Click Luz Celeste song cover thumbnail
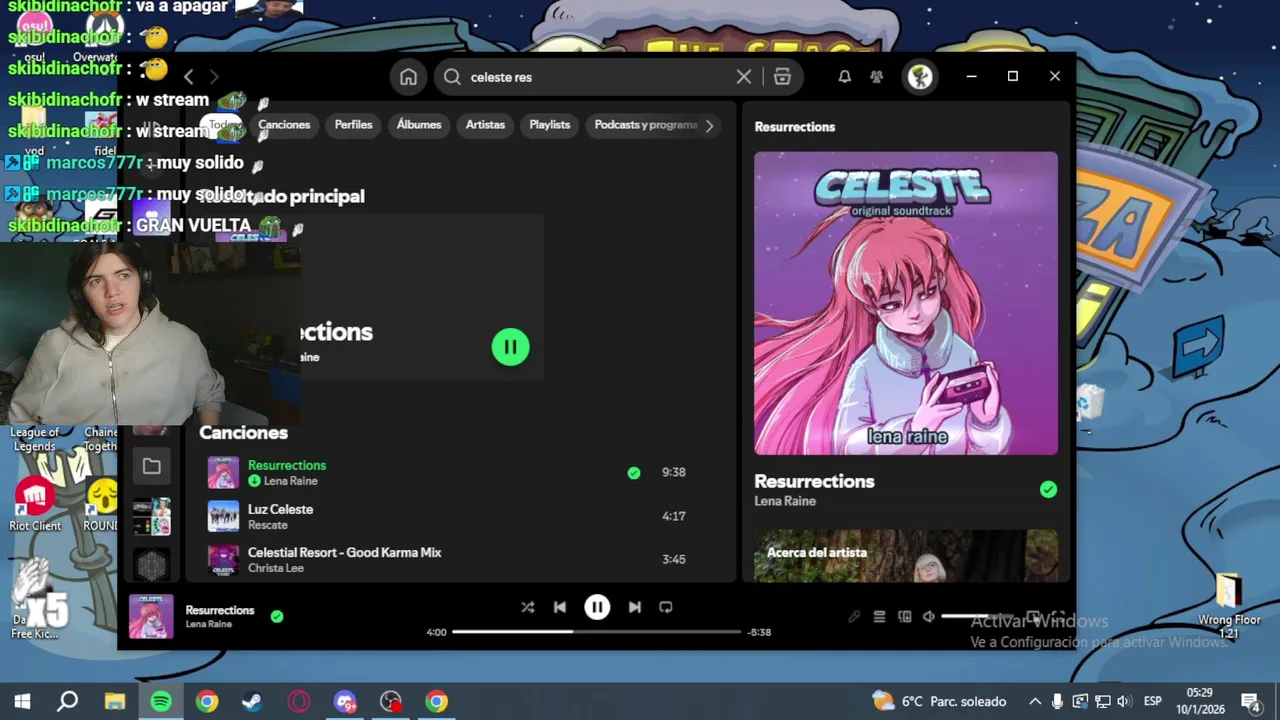 point(223,516)
